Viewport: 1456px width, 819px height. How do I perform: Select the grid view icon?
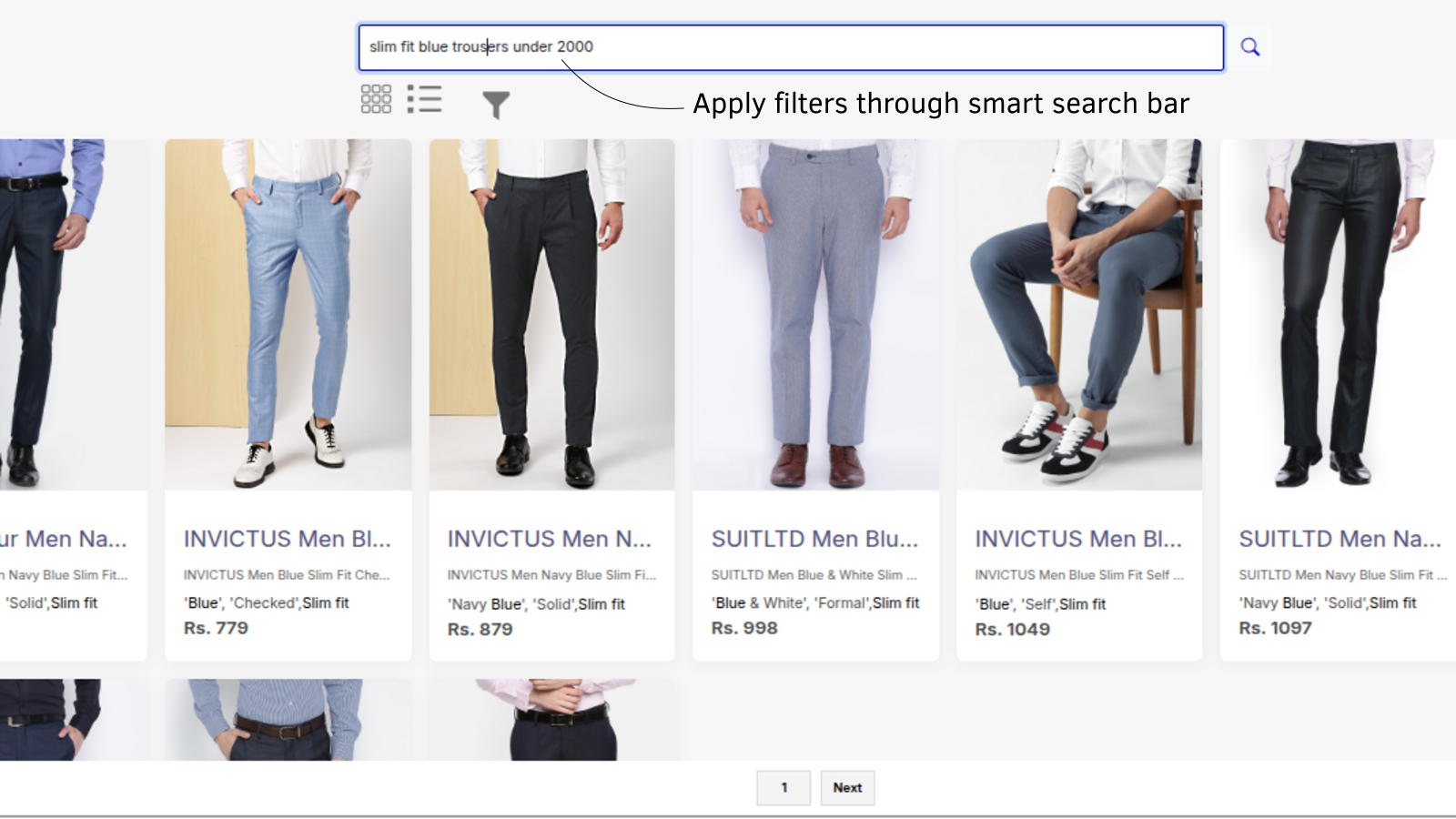[375, 98]
